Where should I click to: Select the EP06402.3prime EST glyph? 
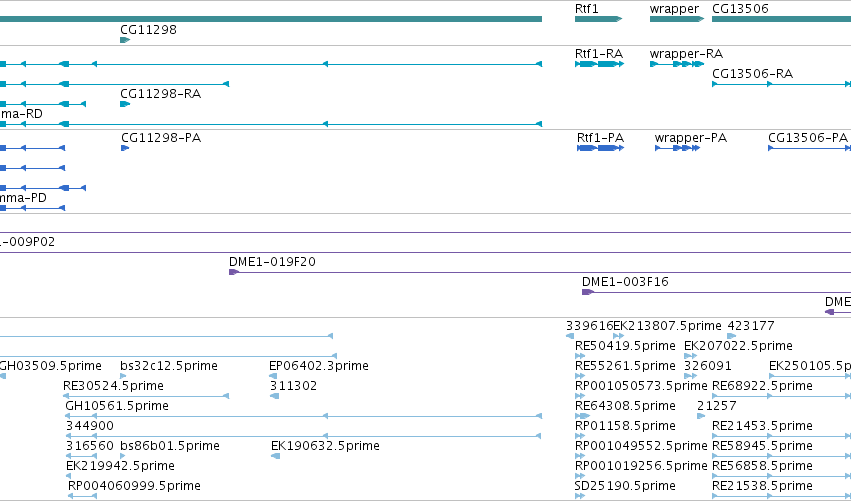(273, 376)
